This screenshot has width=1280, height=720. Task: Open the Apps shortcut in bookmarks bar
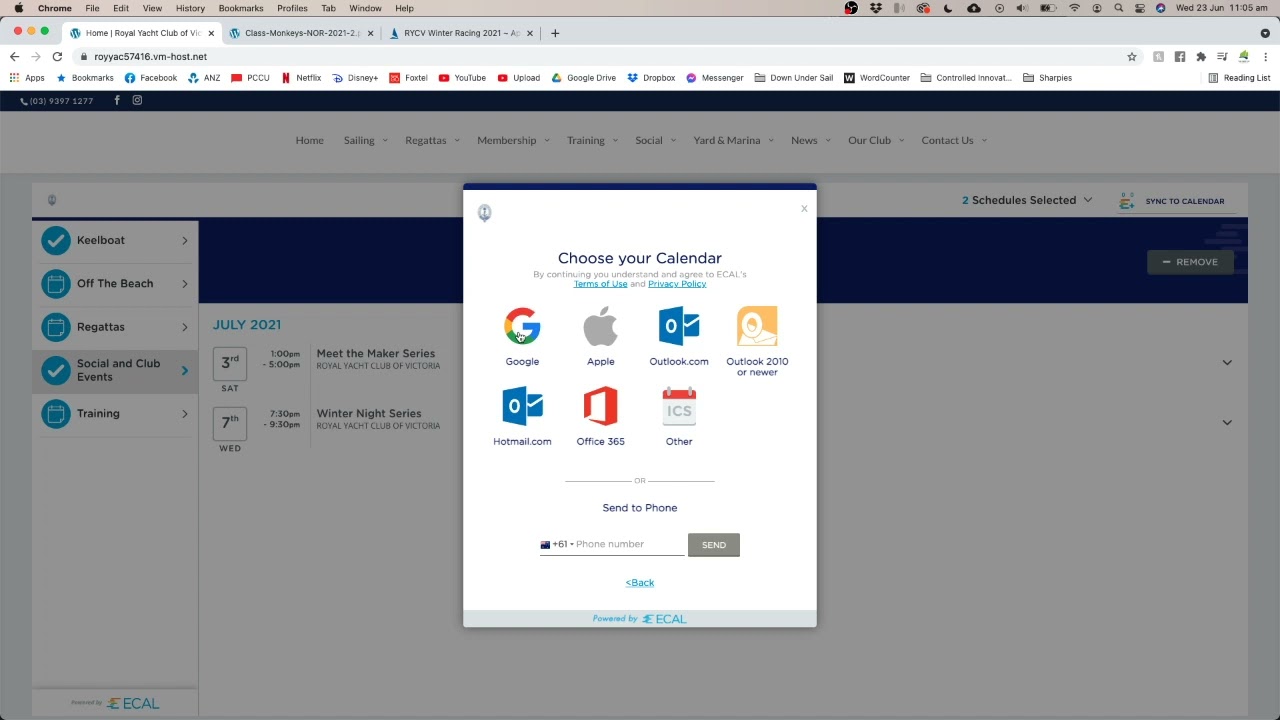click(27, 78)
